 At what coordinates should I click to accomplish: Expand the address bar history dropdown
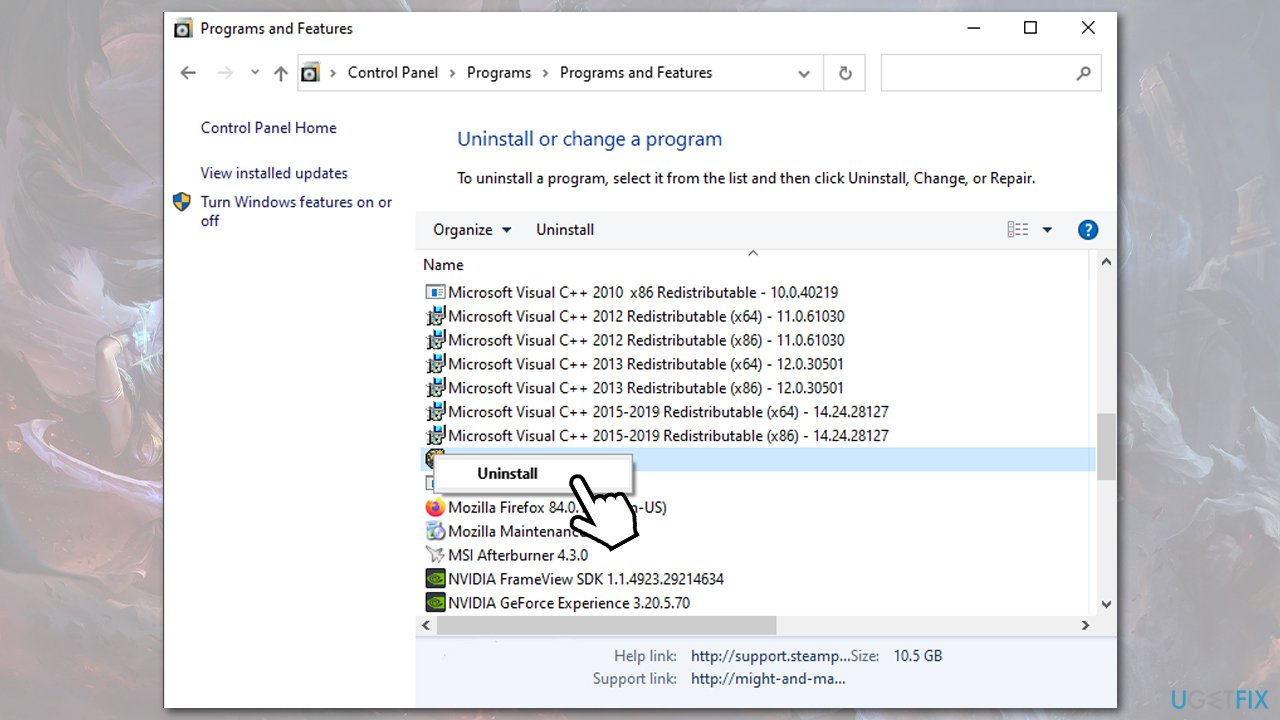(x=804, y=72)
